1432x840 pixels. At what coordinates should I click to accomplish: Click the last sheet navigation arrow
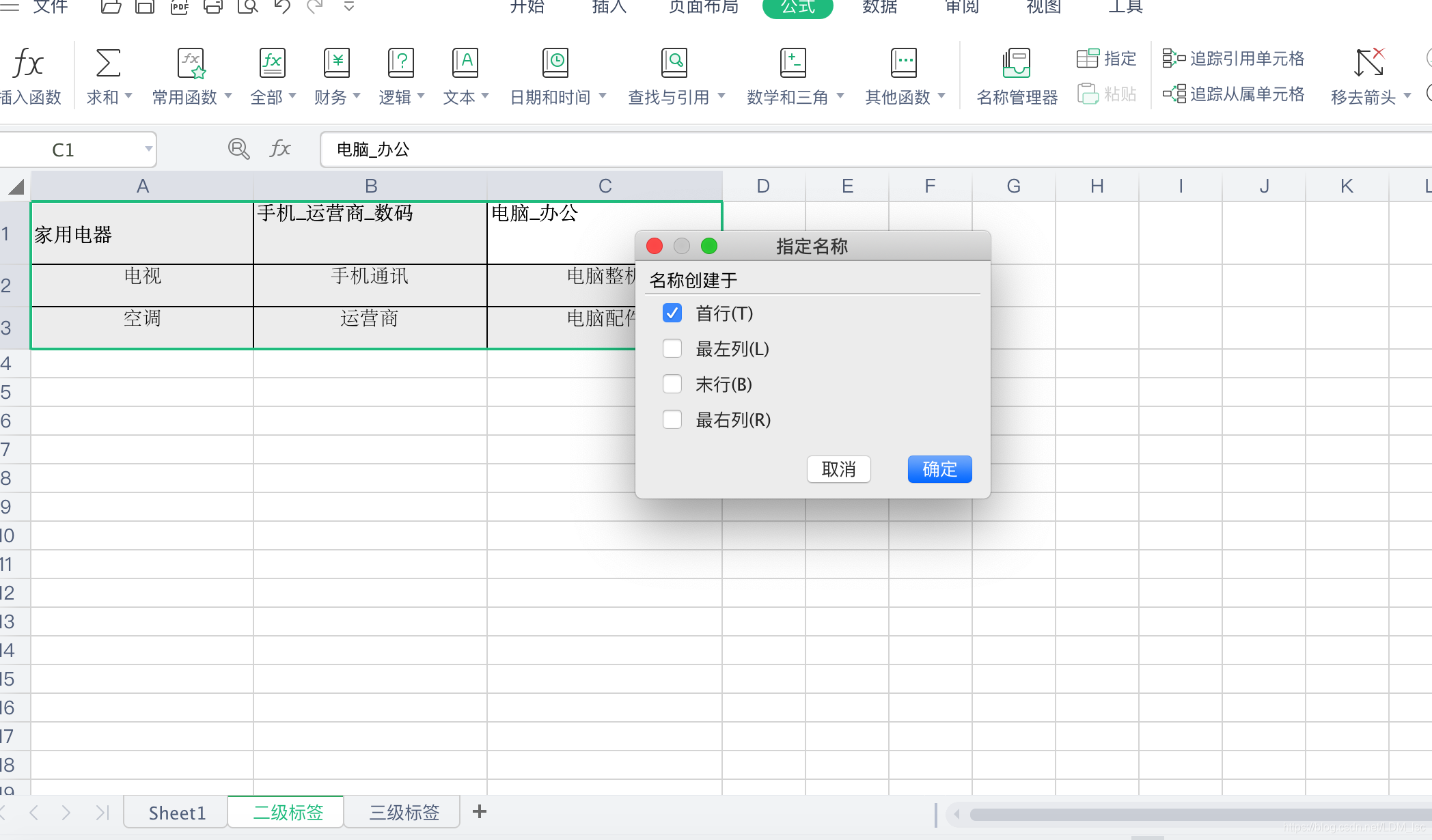click(102, 813)
